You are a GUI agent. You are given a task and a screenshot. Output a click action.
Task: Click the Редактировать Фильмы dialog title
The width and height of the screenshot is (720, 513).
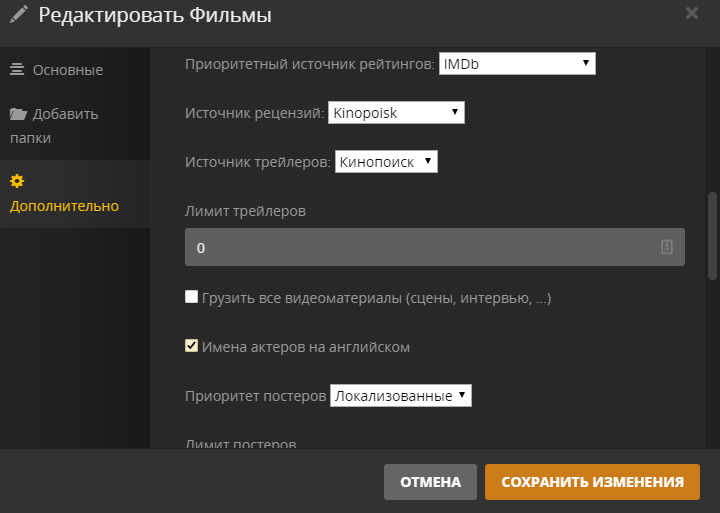pyautogui.click(x=154, y=15)
